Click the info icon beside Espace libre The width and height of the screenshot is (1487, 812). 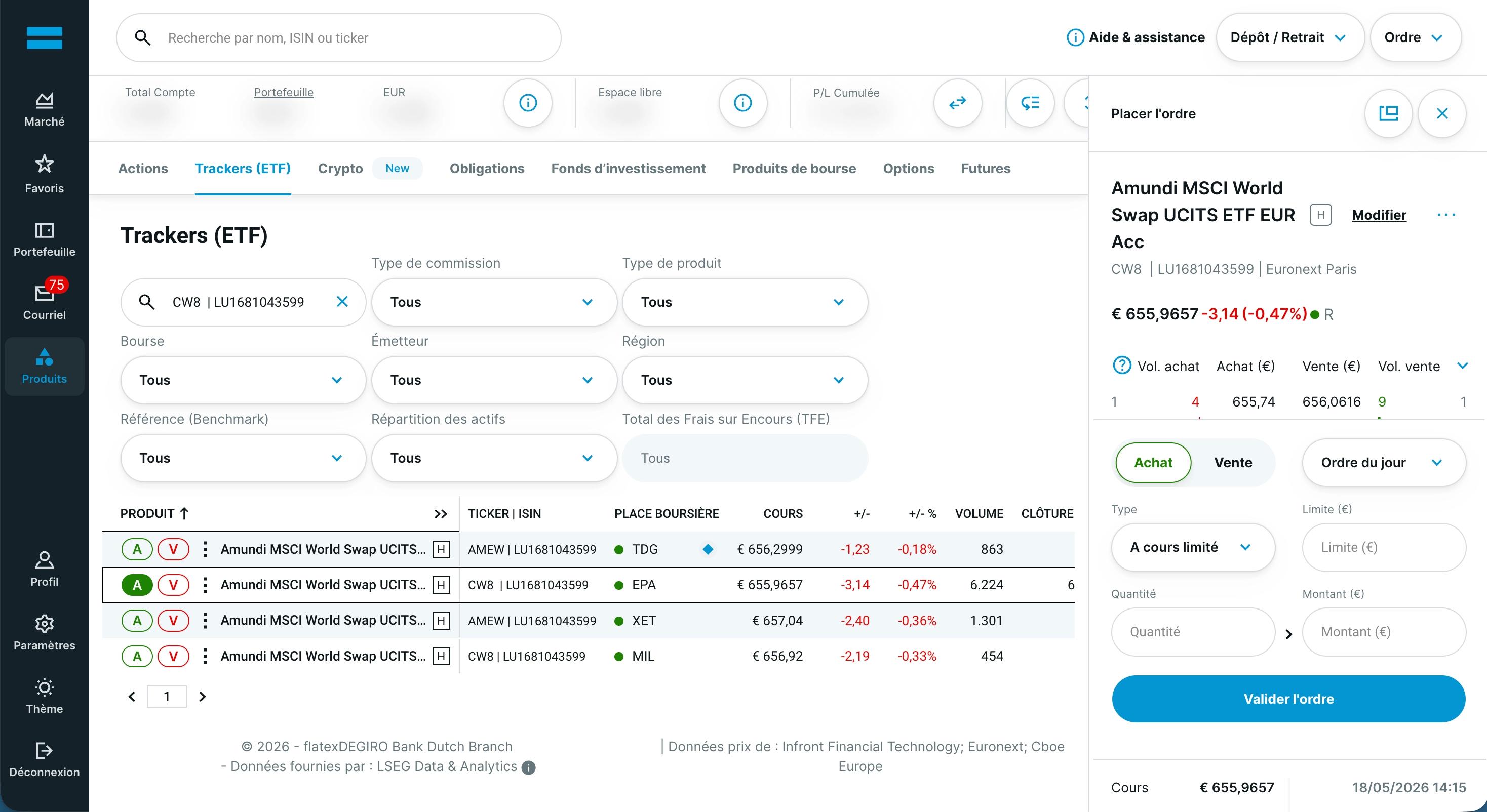click(x=743, y=103)
